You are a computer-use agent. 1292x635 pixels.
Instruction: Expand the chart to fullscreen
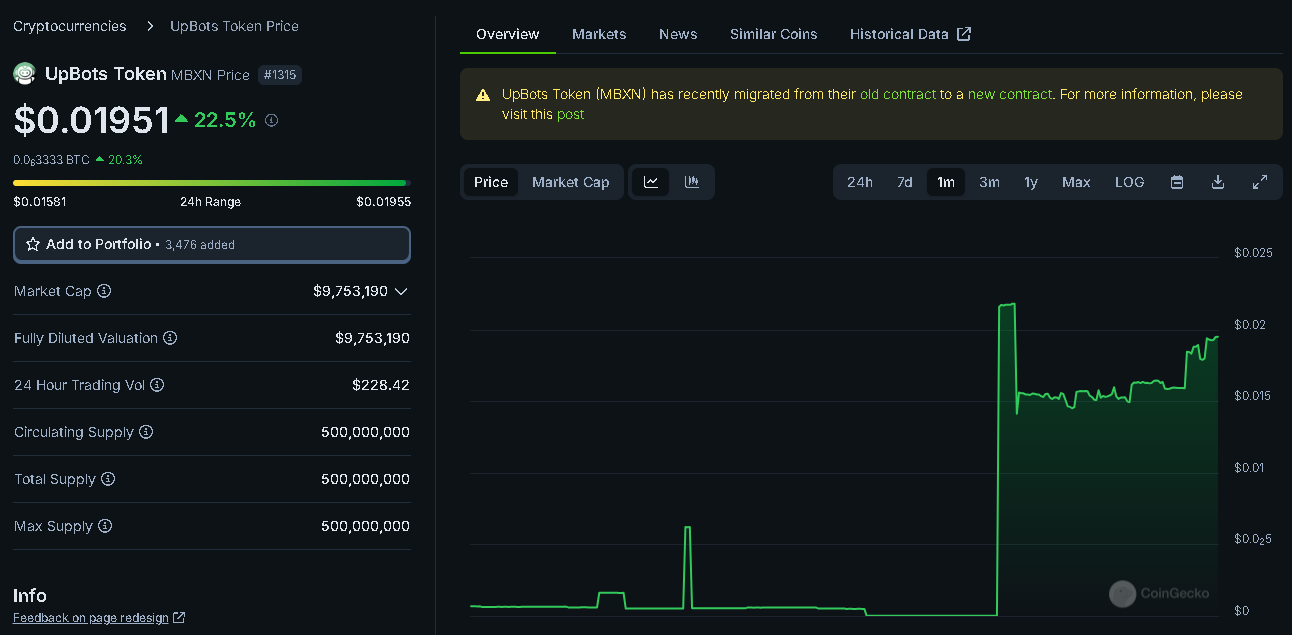[x=1260, y=182]
